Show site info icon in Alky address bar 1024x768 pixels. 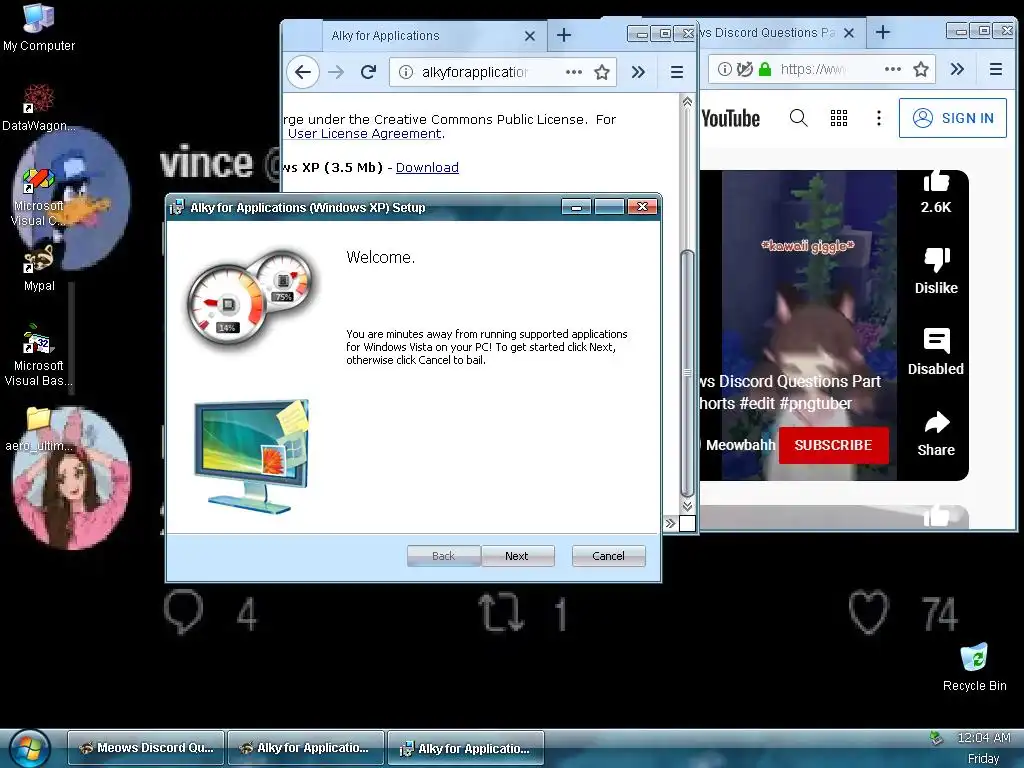406,72
